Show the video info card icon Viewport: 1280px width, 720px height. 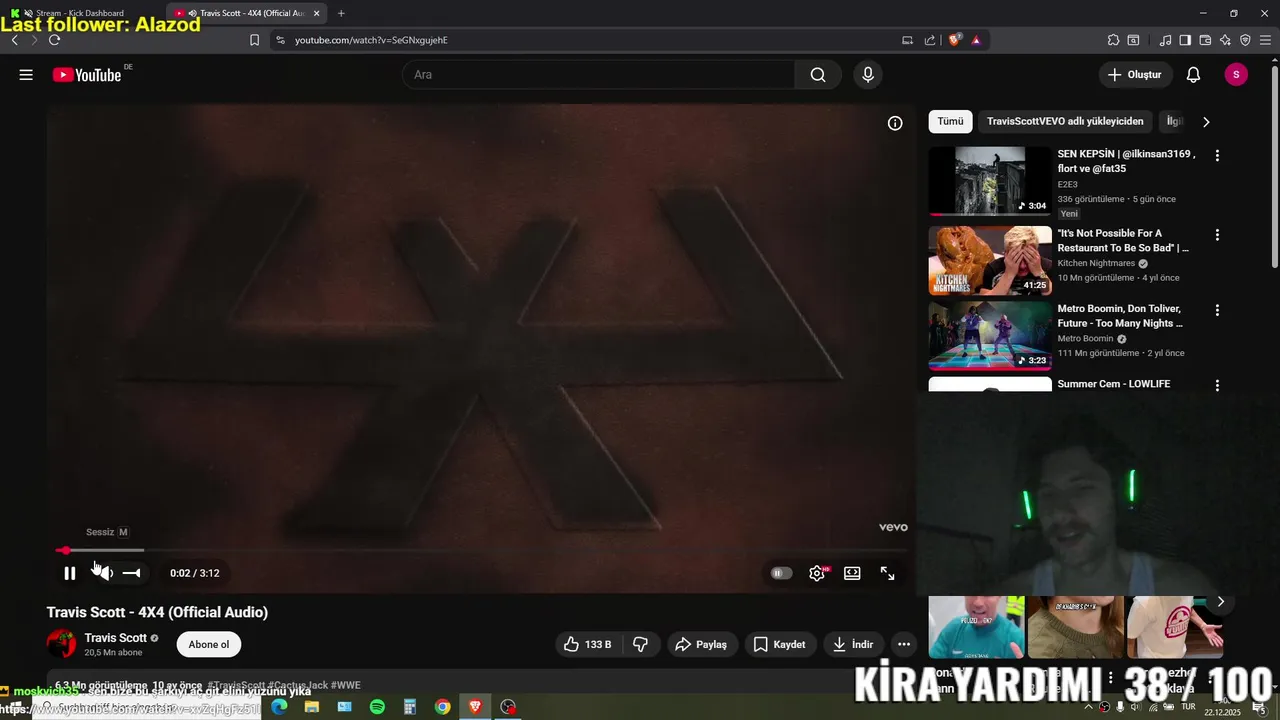(895, 123)
